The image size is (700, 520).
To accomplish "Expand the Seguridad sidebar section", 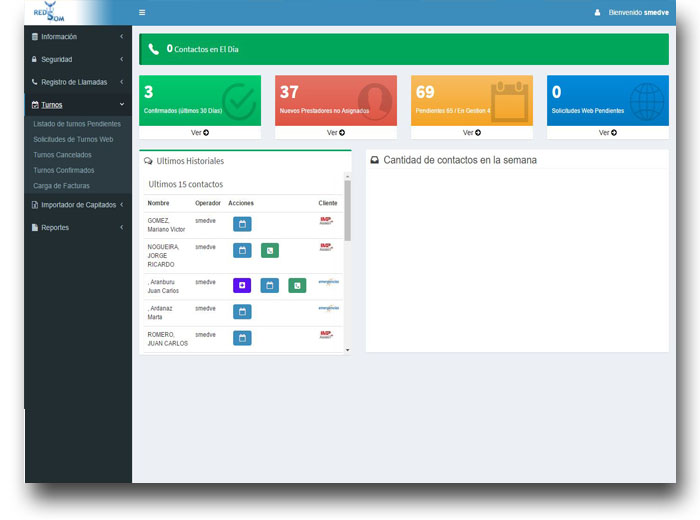I will pyautogui.click(x=78, y=59).
